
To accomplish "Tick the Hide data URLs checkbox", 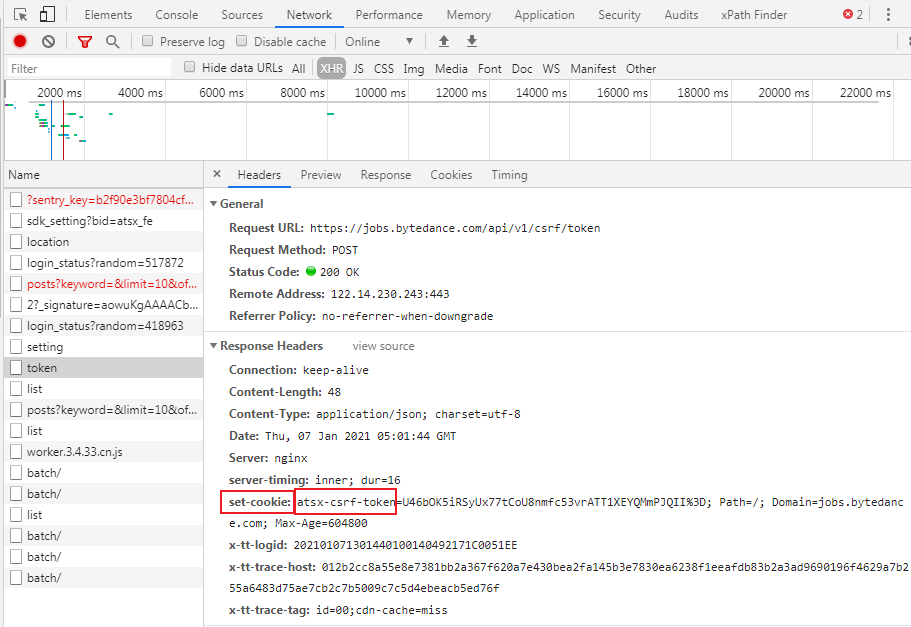I will tap(189, 67).
